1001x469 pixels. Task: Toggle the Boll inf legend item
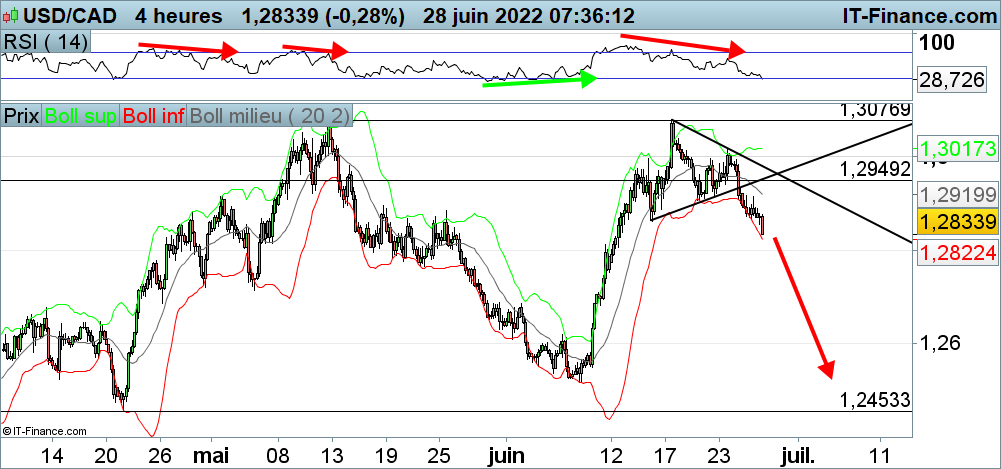tap(153, 115)
